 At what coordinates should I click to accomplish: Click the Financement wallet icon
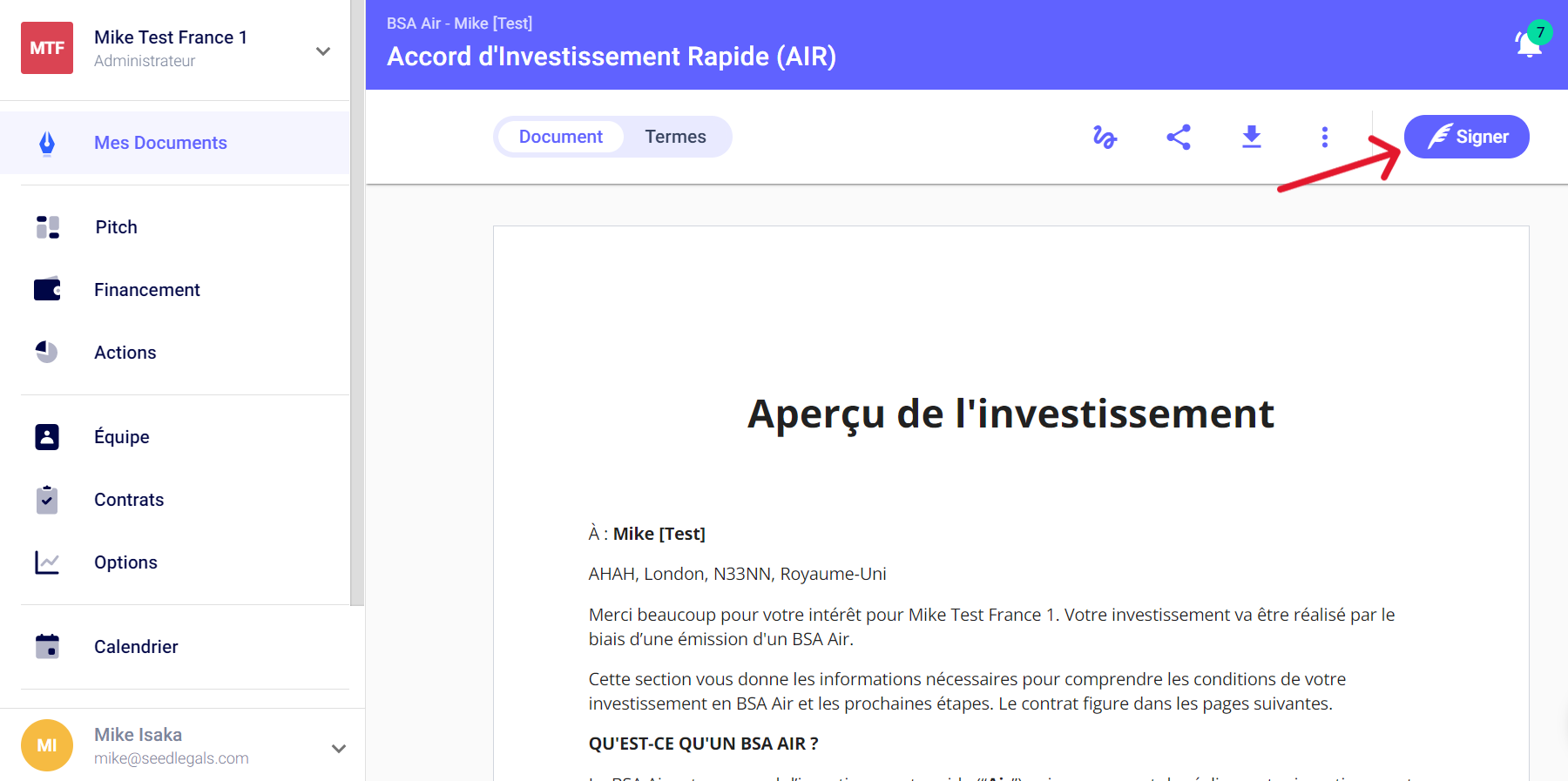coord(48,290)
